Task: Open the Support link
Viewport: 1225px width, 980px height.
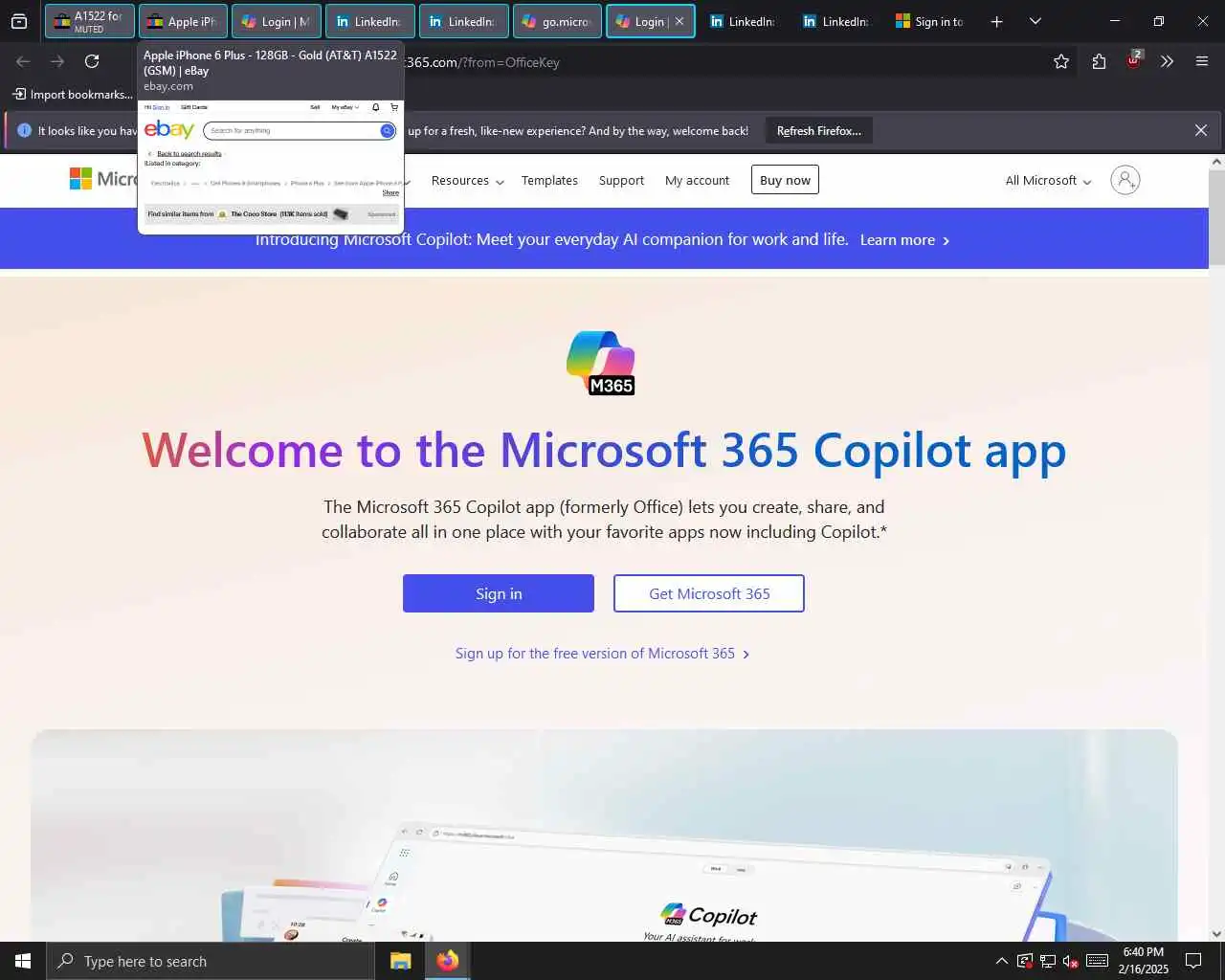Action: [x=621, y=180]
